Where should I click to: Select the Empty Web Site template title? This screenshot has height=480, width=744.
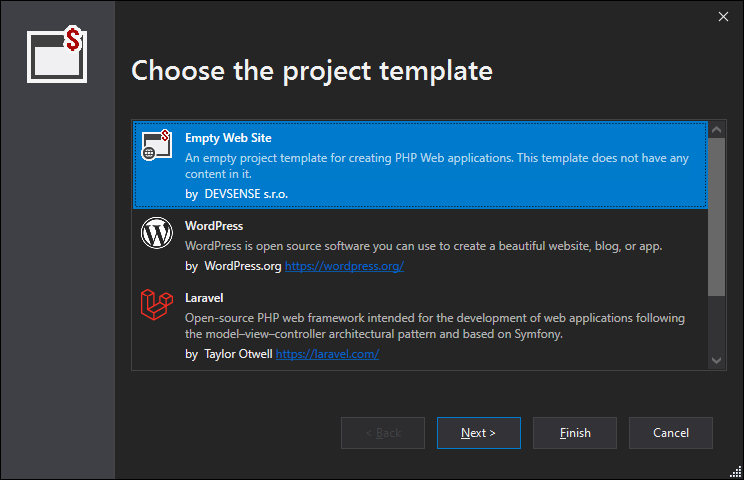(x=228, y=138)
